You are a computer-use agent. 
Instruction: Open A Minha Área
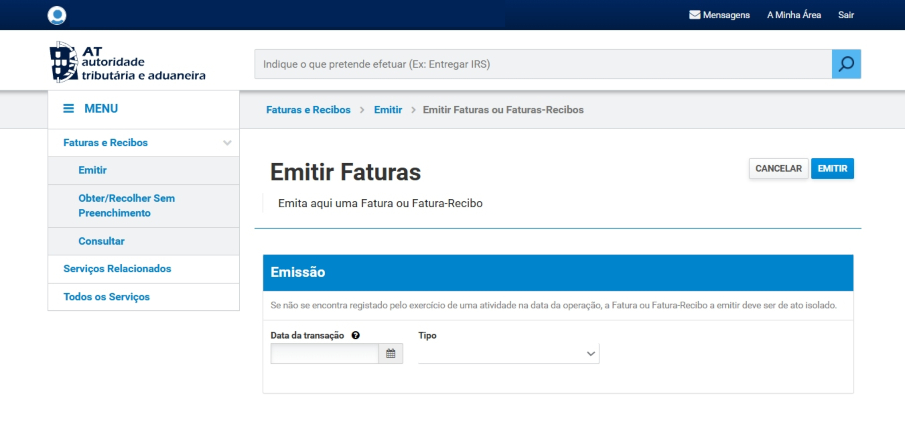pyautogui.click(x=794, y=15)
